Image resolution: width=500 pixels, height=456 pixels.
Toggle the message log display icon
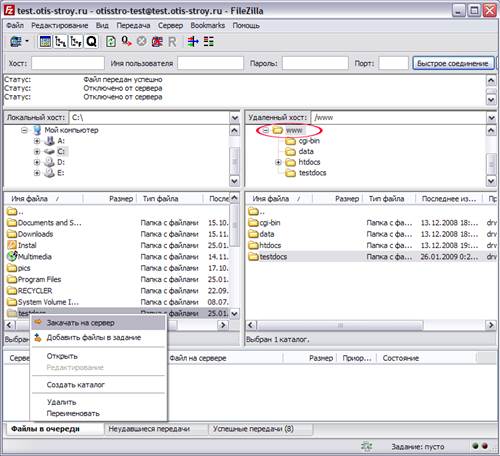point(45,42)
